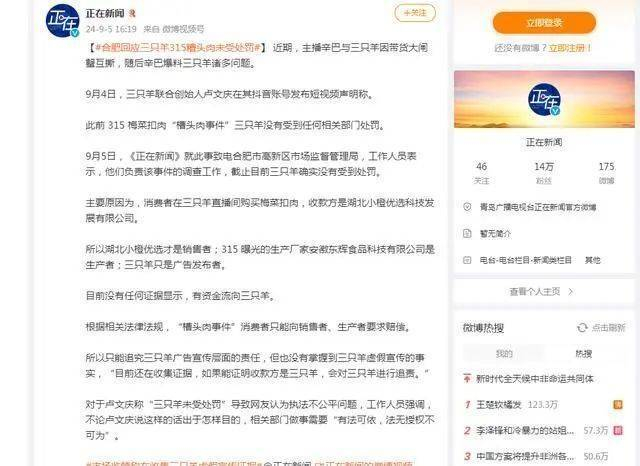Open the 立即注册 sign-up link

pyautogui.click(x=569, y=48)
